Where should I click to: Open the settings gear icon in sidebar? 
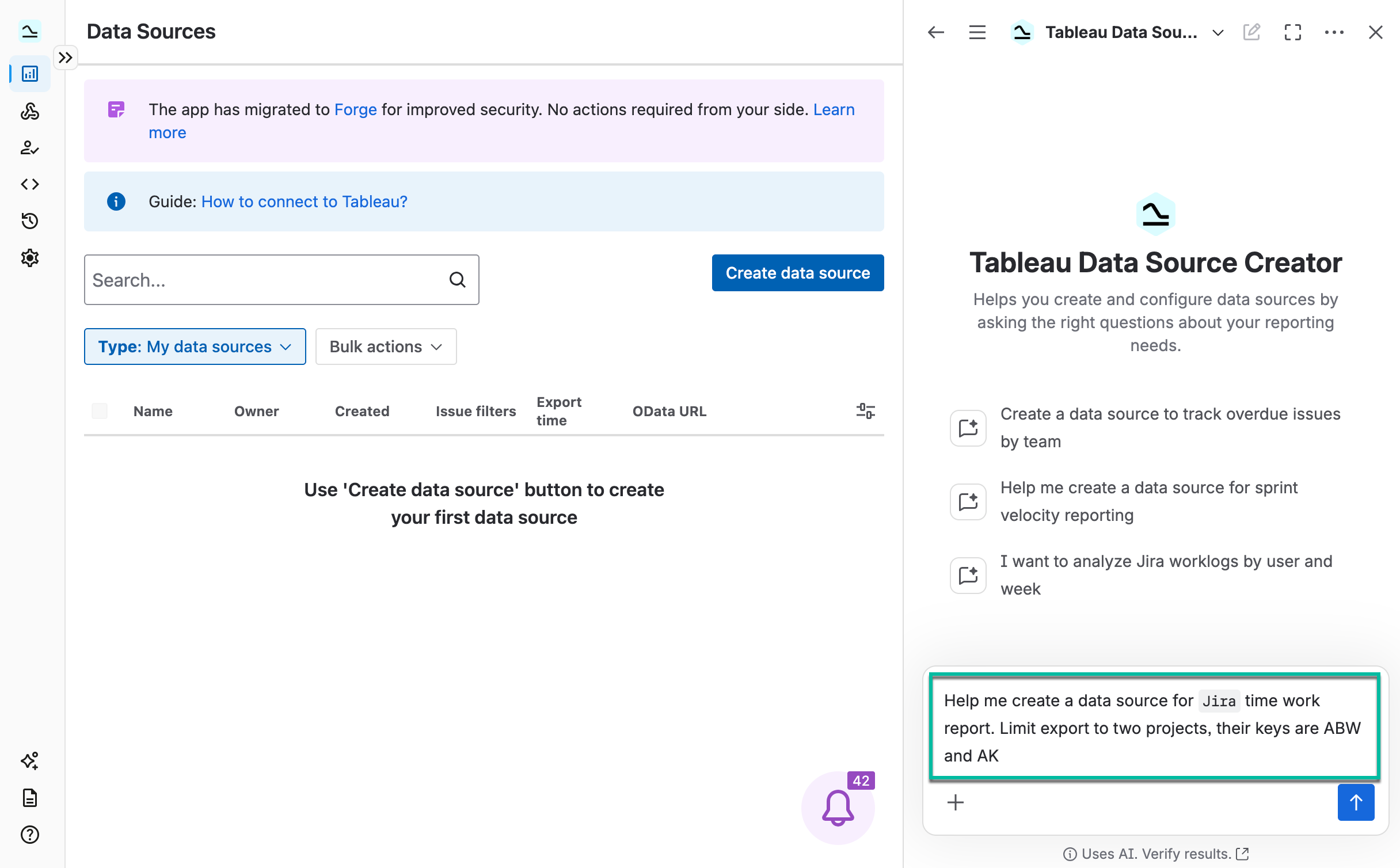coord(30,258)
